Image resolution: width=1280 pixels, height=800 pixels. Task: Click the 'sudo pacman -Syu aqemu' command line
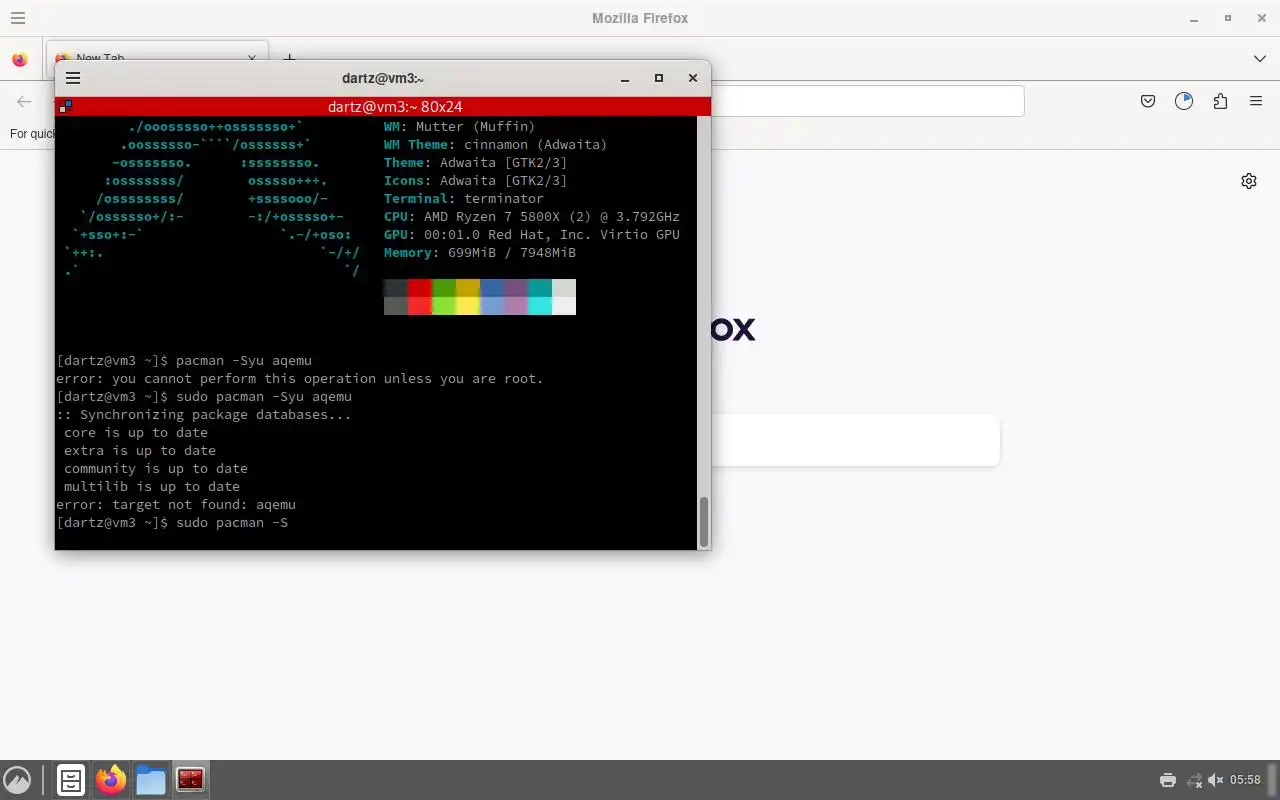tap(204, 397)
